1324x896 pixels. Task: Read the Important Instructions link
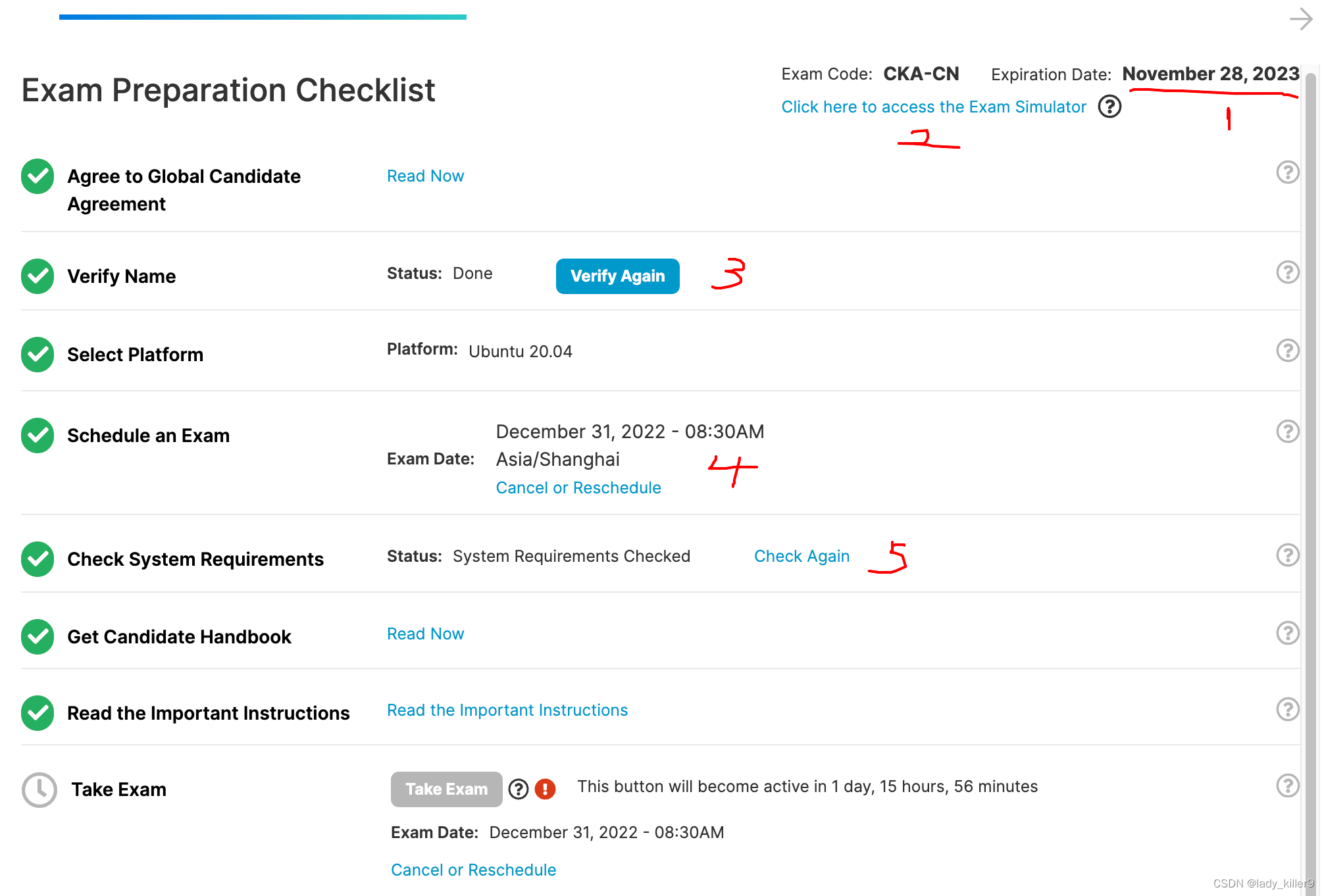(x=507, y=712)
